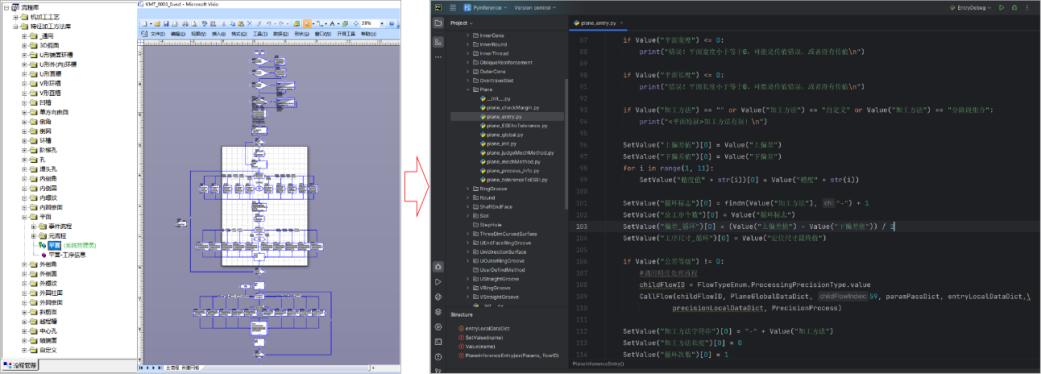Open the Terminal tool window icon
Viewport: 1041px width, 374px height.
click(x=438, y=341)
